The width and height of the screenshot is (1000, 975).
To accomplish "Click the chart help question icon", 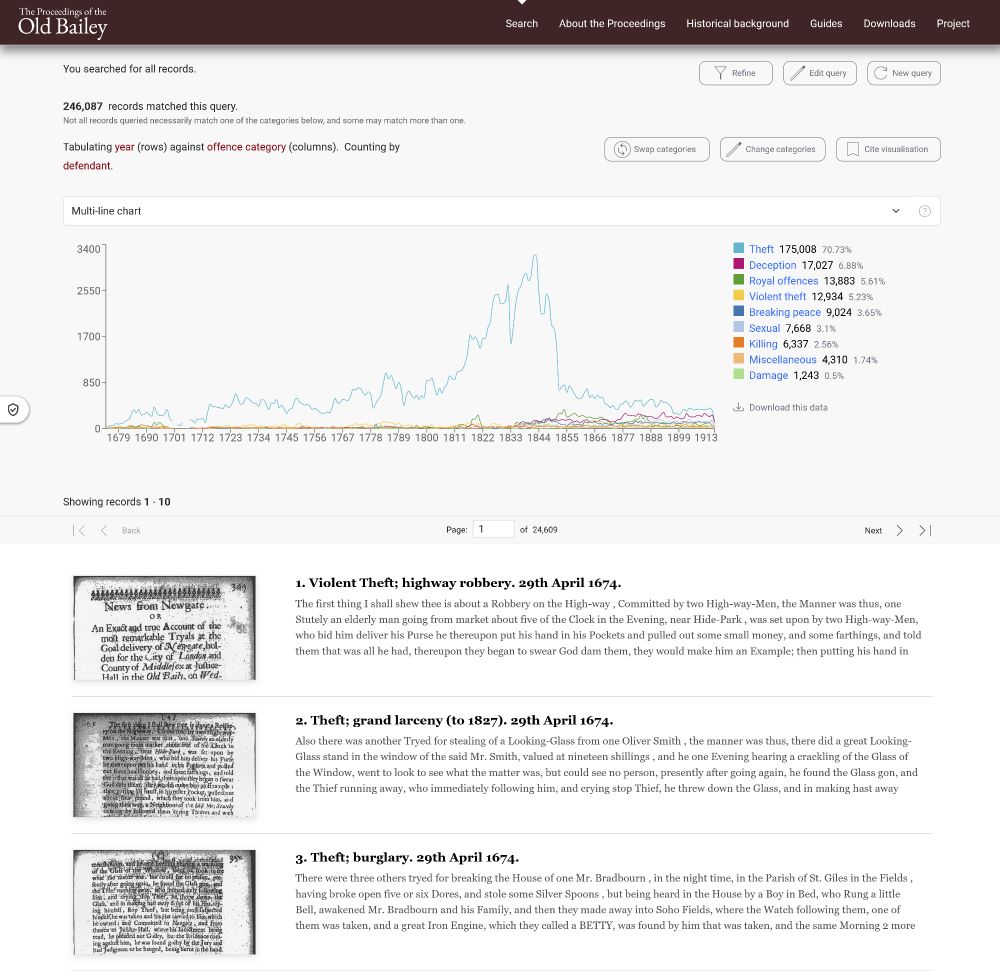I will [x=924, y=211].
